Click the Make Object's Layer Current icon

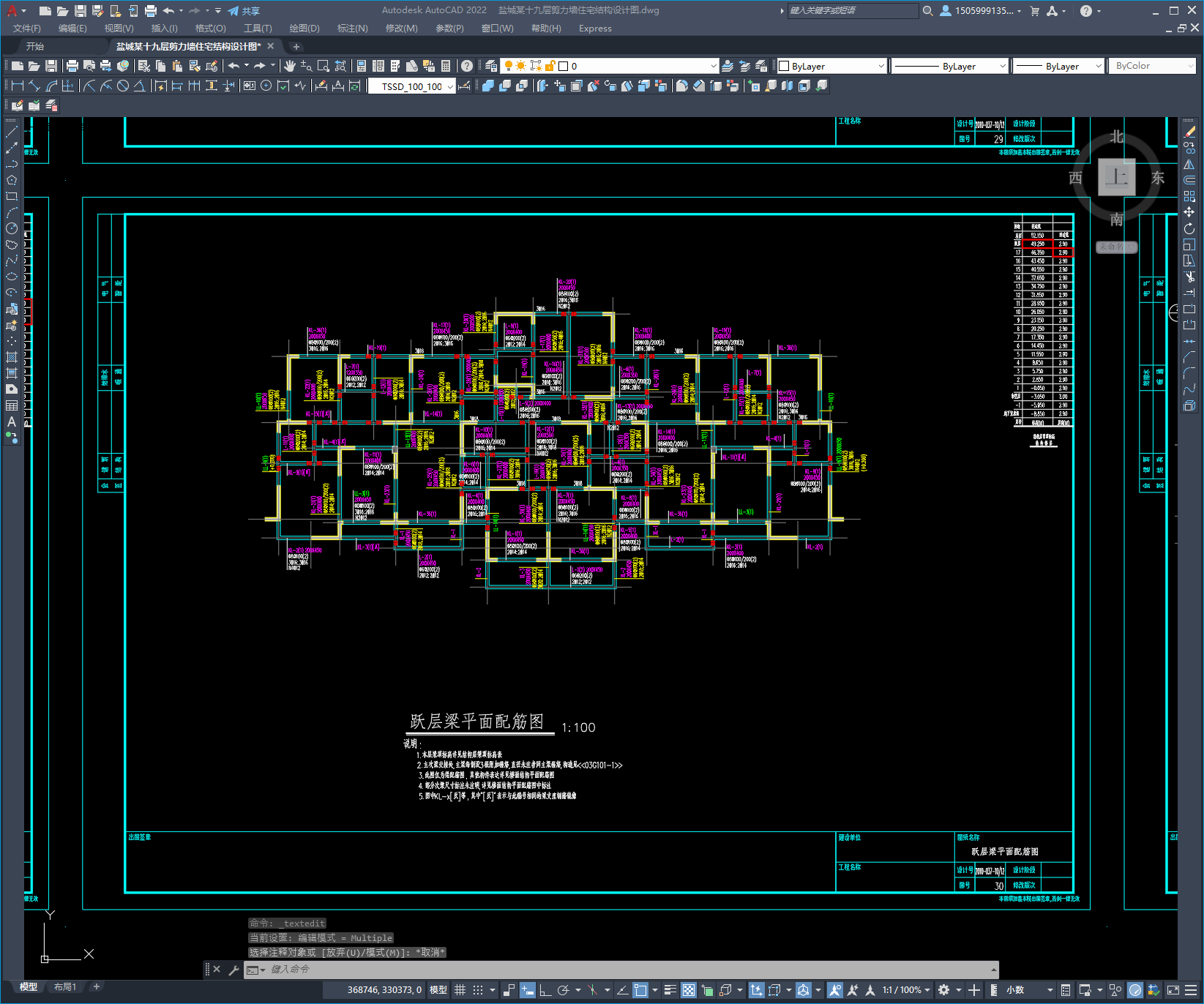pyautogui.click(x=728, y=66)
